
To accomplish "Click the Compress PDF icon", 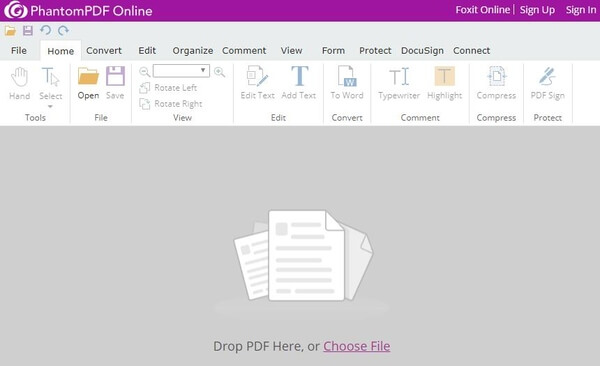I will click(496, 83).
